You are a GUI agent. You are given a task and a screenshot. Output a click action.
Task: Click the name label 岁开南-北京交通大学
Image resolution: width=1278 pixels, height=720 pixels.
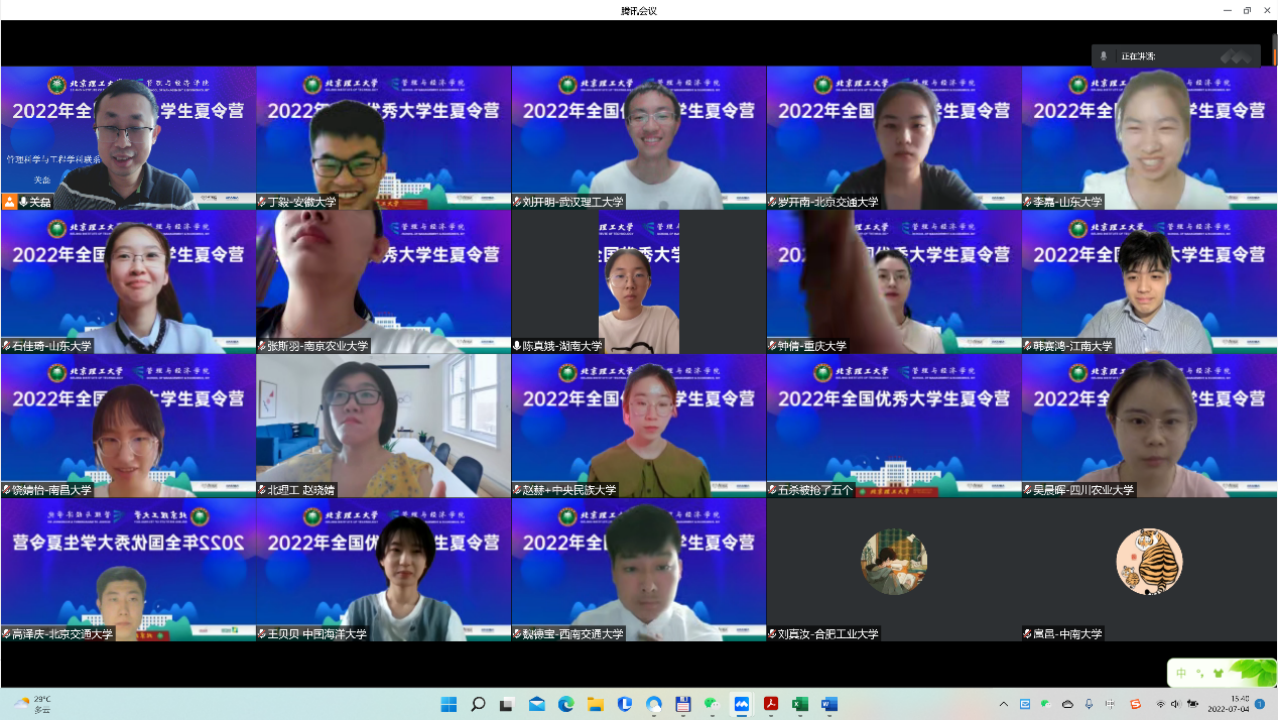(x=829, y=202)
